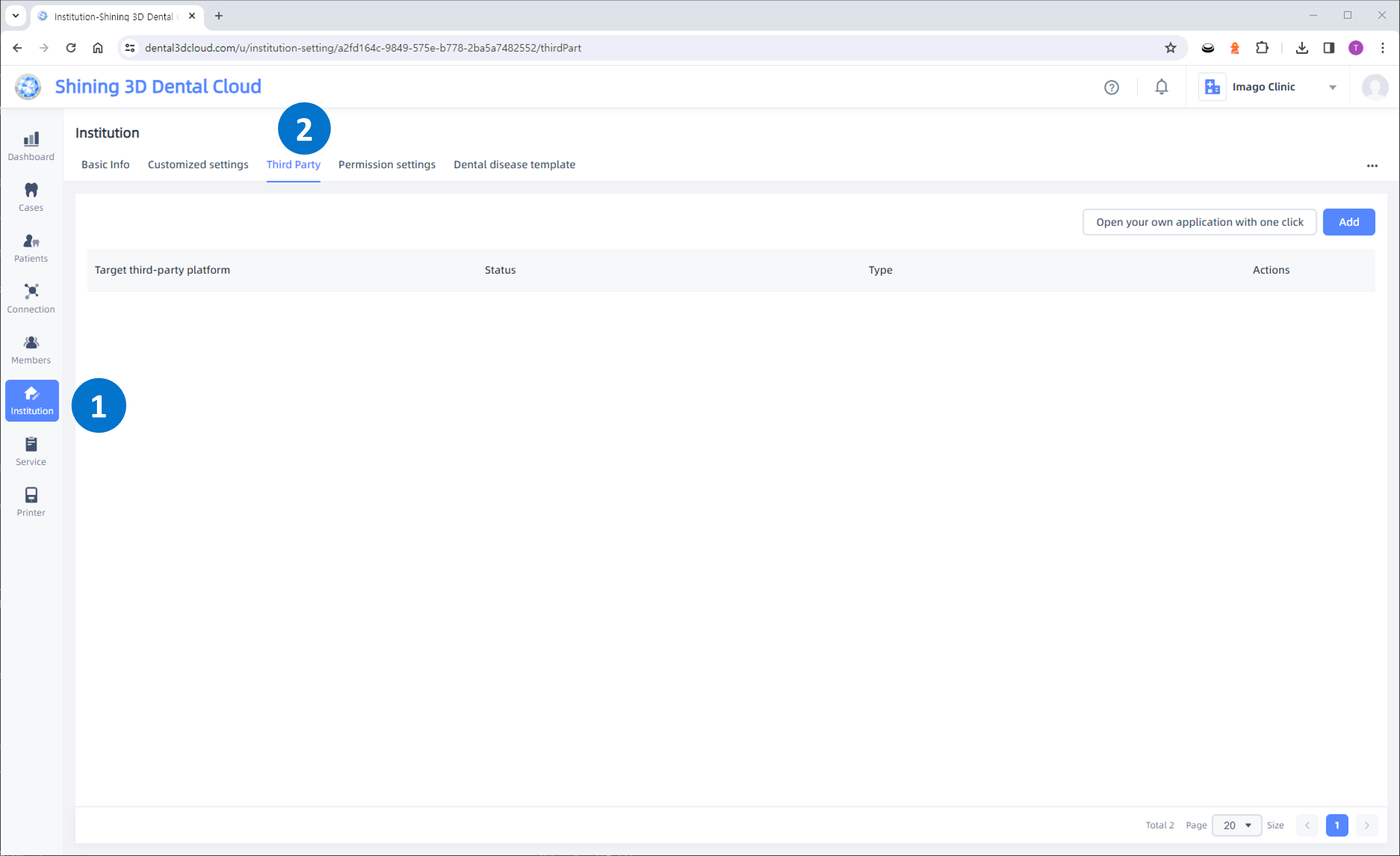Expand the three-dot more tabs menu

(1372, 165)
